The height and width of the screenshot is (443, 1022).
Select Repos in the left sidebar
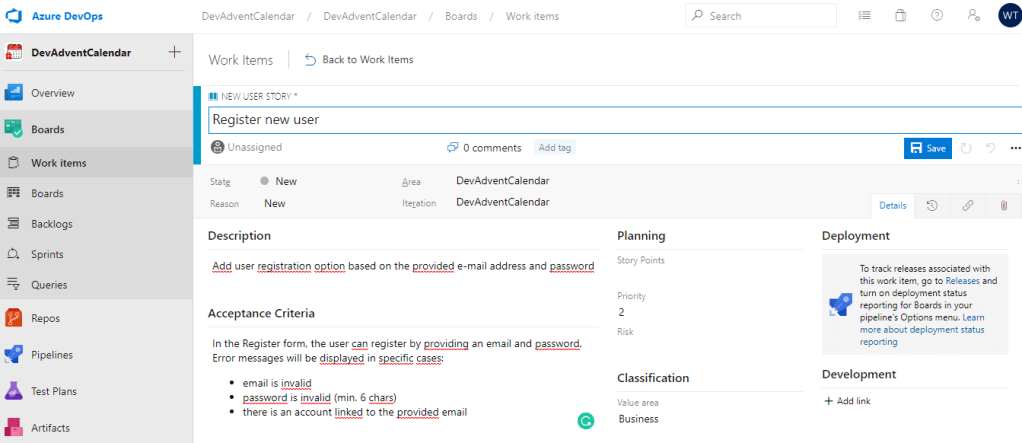(x=45, y=318)
